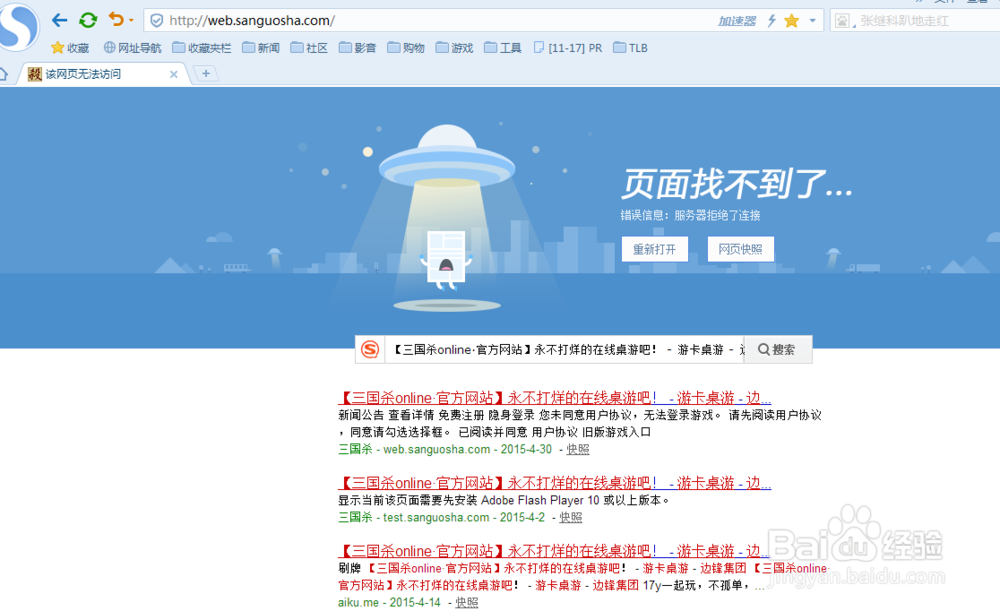Open the [11-17] PR bookmark

pos(568,48)
